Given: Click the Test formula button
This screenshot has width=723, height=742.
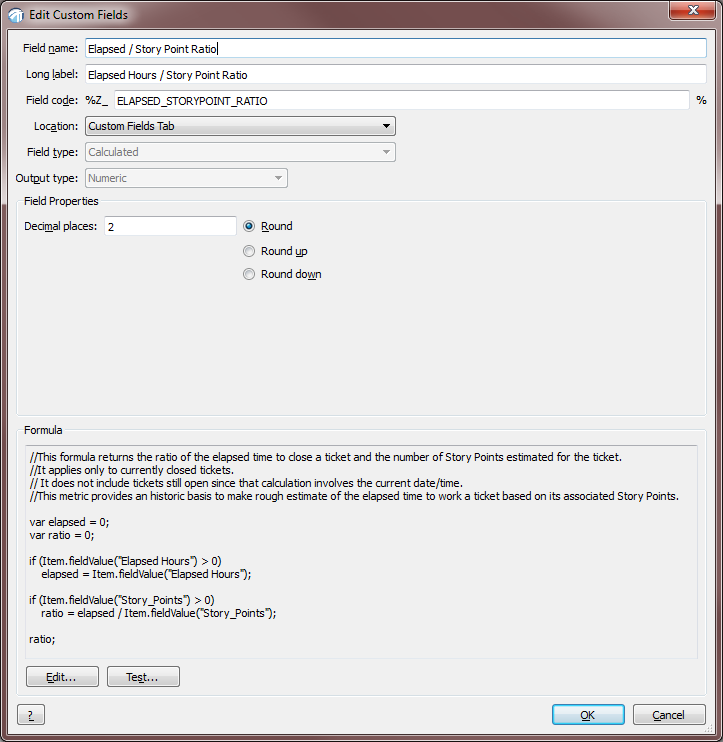Looking at the screenshot, I should coord(143,677).
